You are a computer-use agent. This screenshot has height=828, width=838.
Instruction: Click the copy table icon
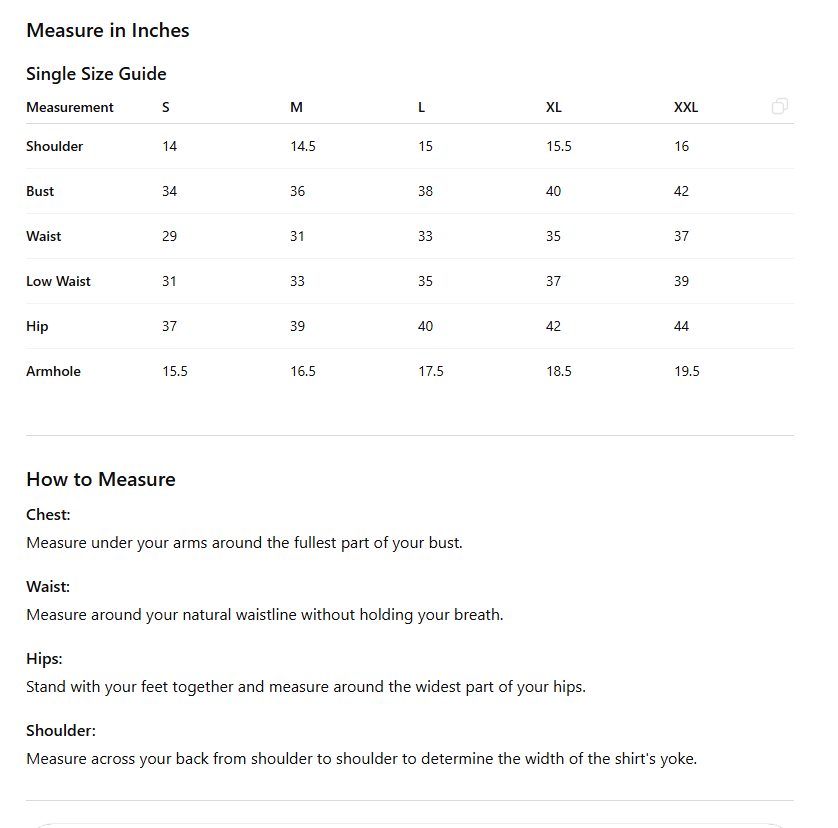780,106
